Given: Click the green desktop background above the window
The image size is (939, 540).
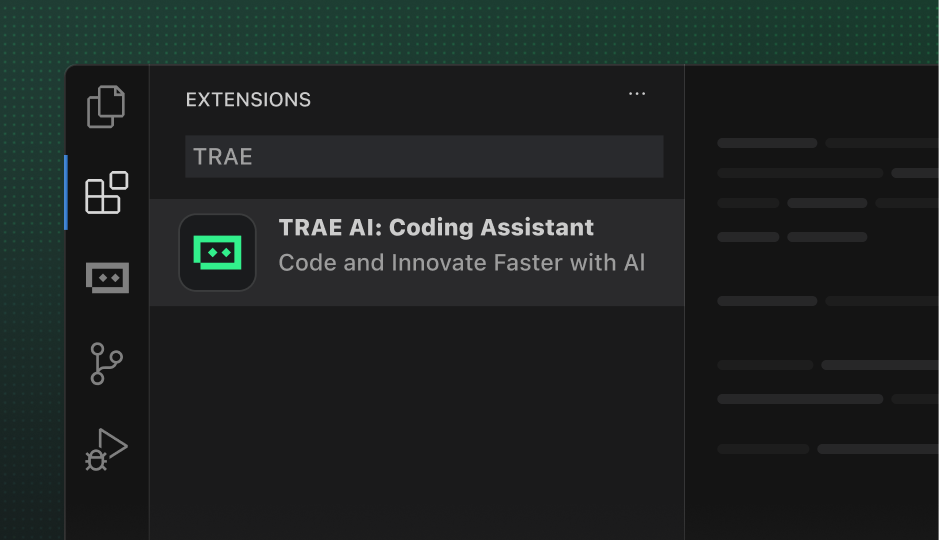Looking at the screenshot, I should 470,30.
